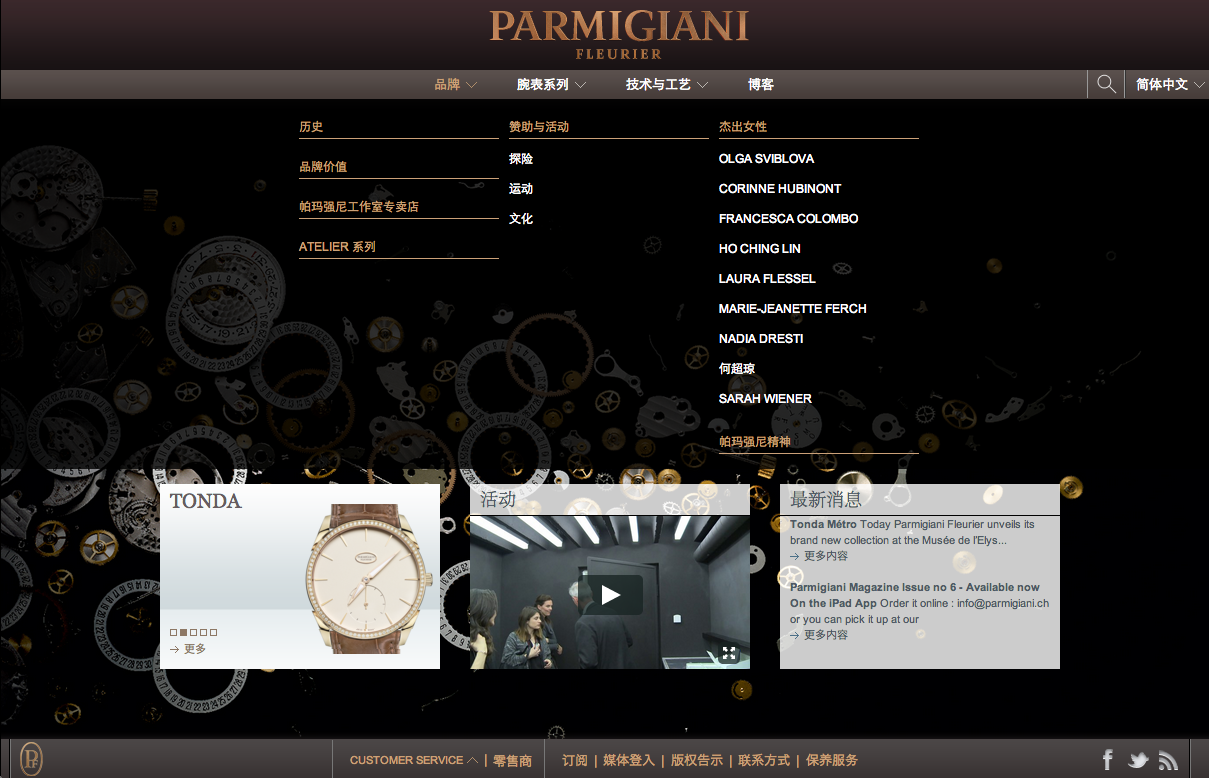Screen dimensions: 1209x778
Task: Open the 简体中文 language dropdown
Action: tap(1170, 85)
